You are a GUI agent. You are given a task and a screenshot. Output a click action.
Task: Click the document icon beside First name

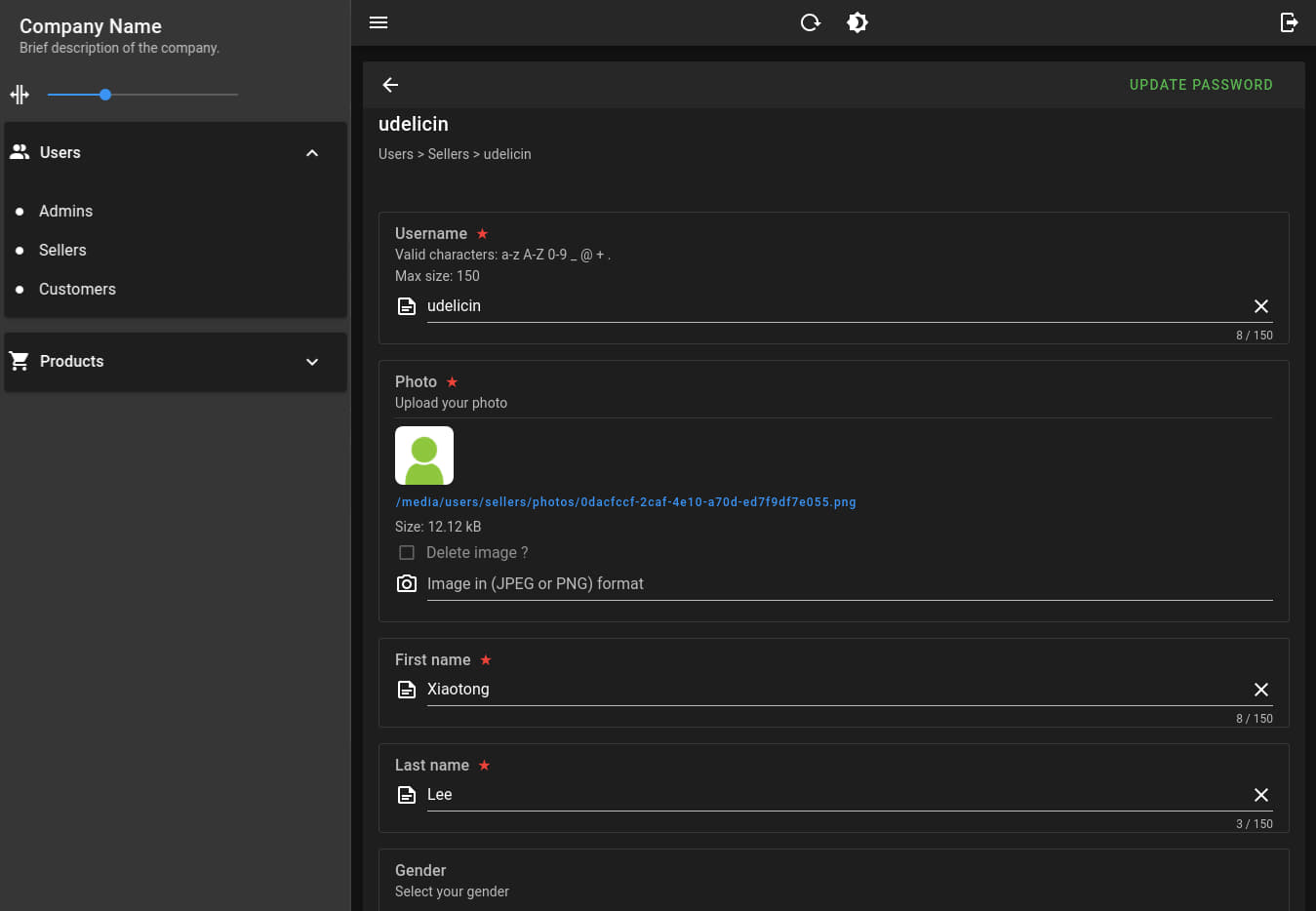pyautogui.click(x=407, y=690)
